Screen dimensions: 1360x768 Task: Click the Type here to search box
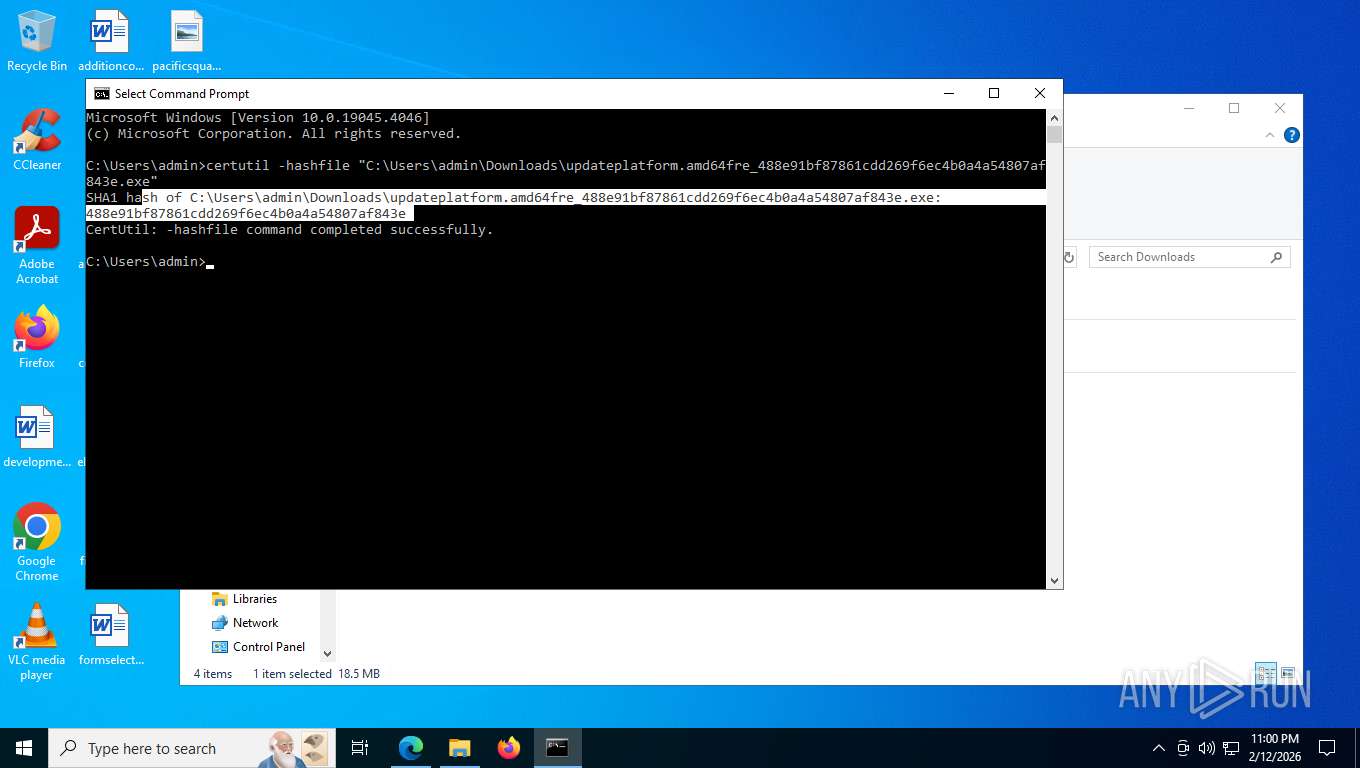pyautogui.click(x=190, y=748)
